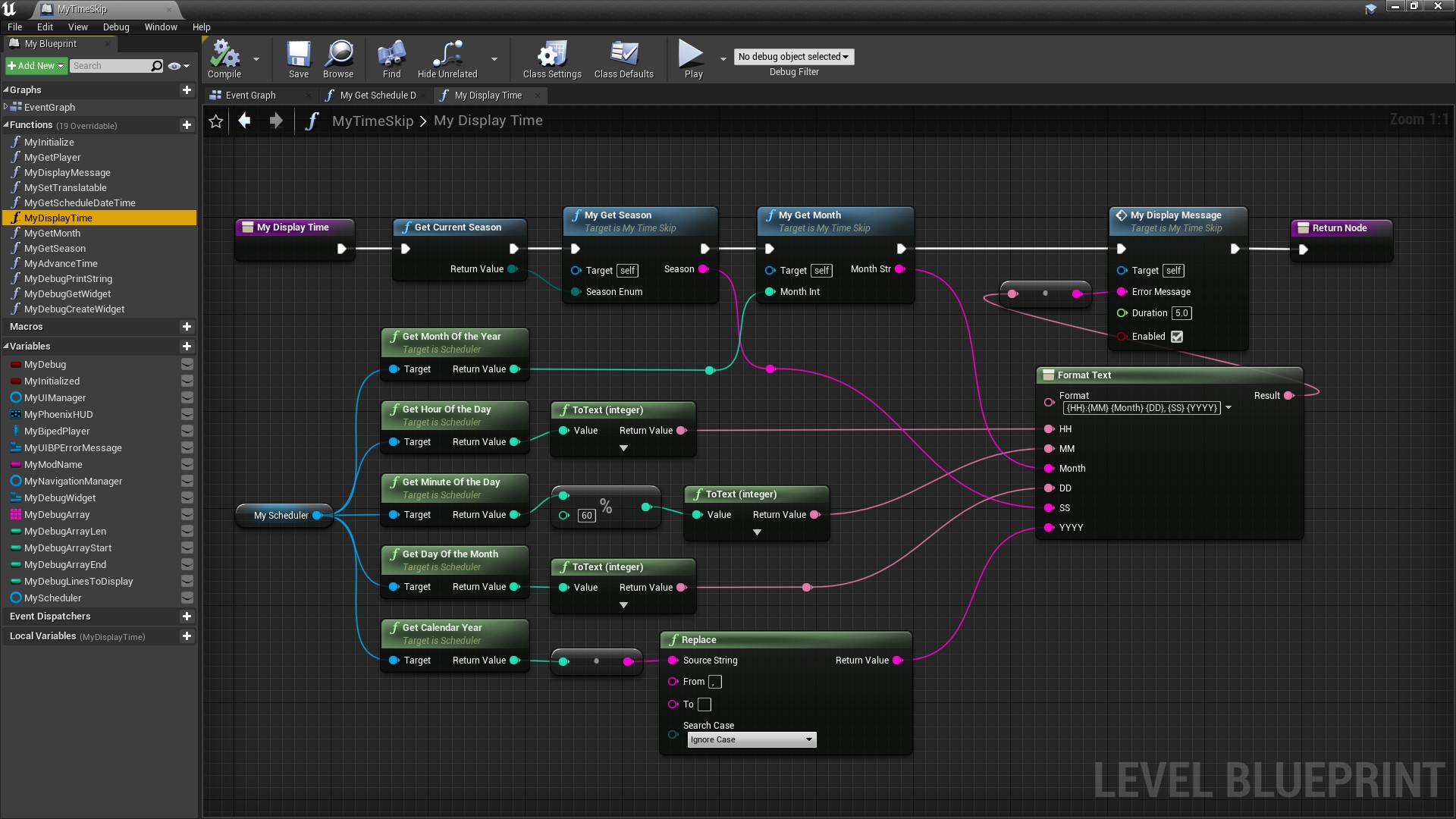Select MyDebugPrintString function

68,279
